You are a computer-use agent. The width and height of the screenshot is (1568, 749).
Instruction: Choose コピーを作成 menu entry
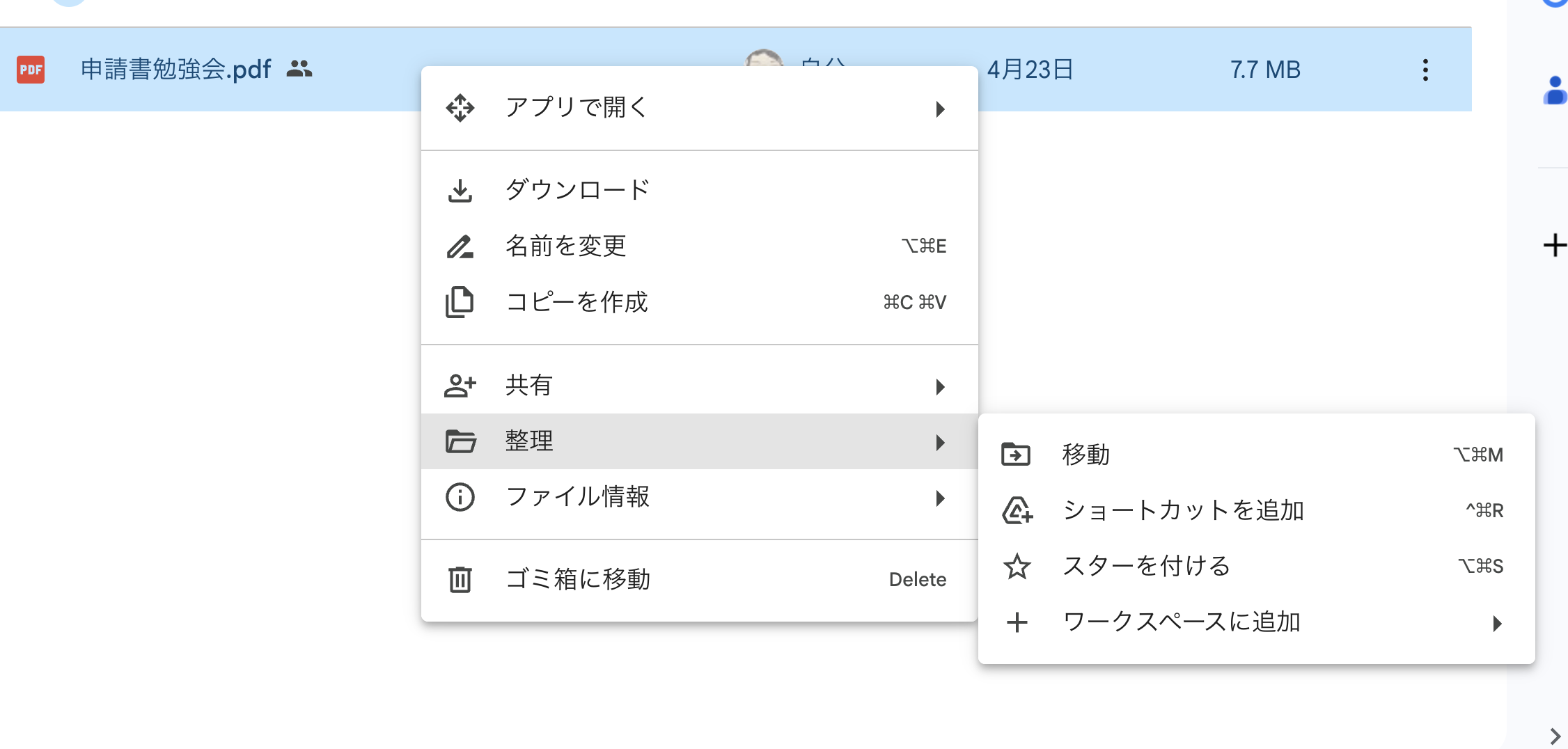tap(577, 302)
